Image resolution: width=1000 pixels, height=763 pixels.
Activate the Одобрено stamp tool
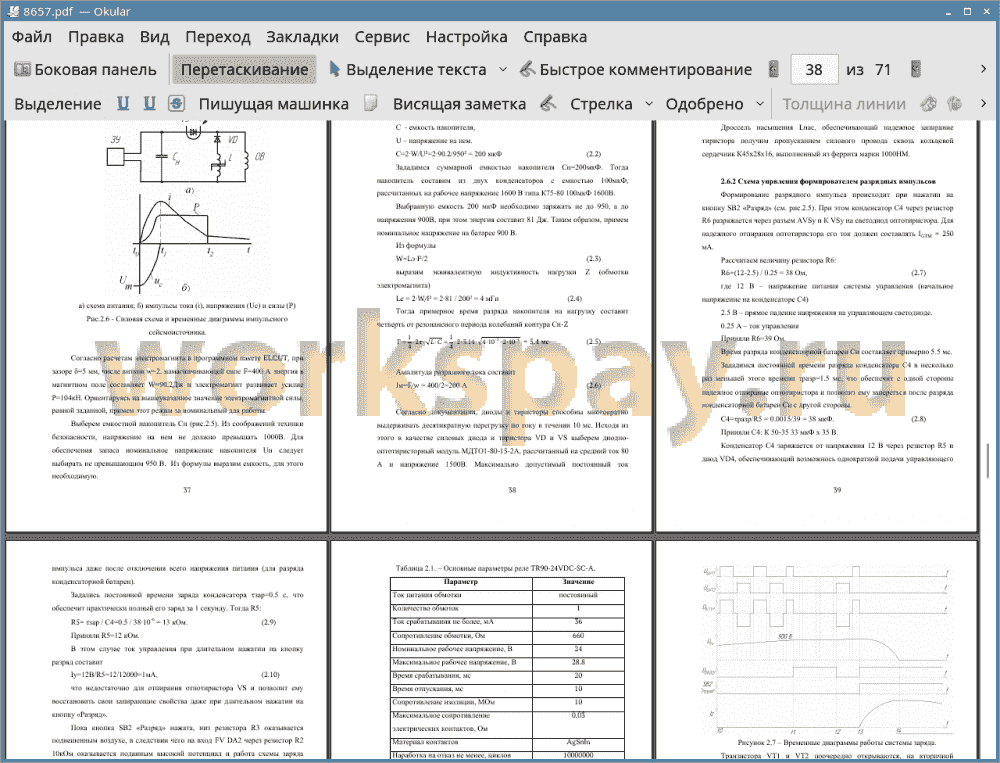704,104
